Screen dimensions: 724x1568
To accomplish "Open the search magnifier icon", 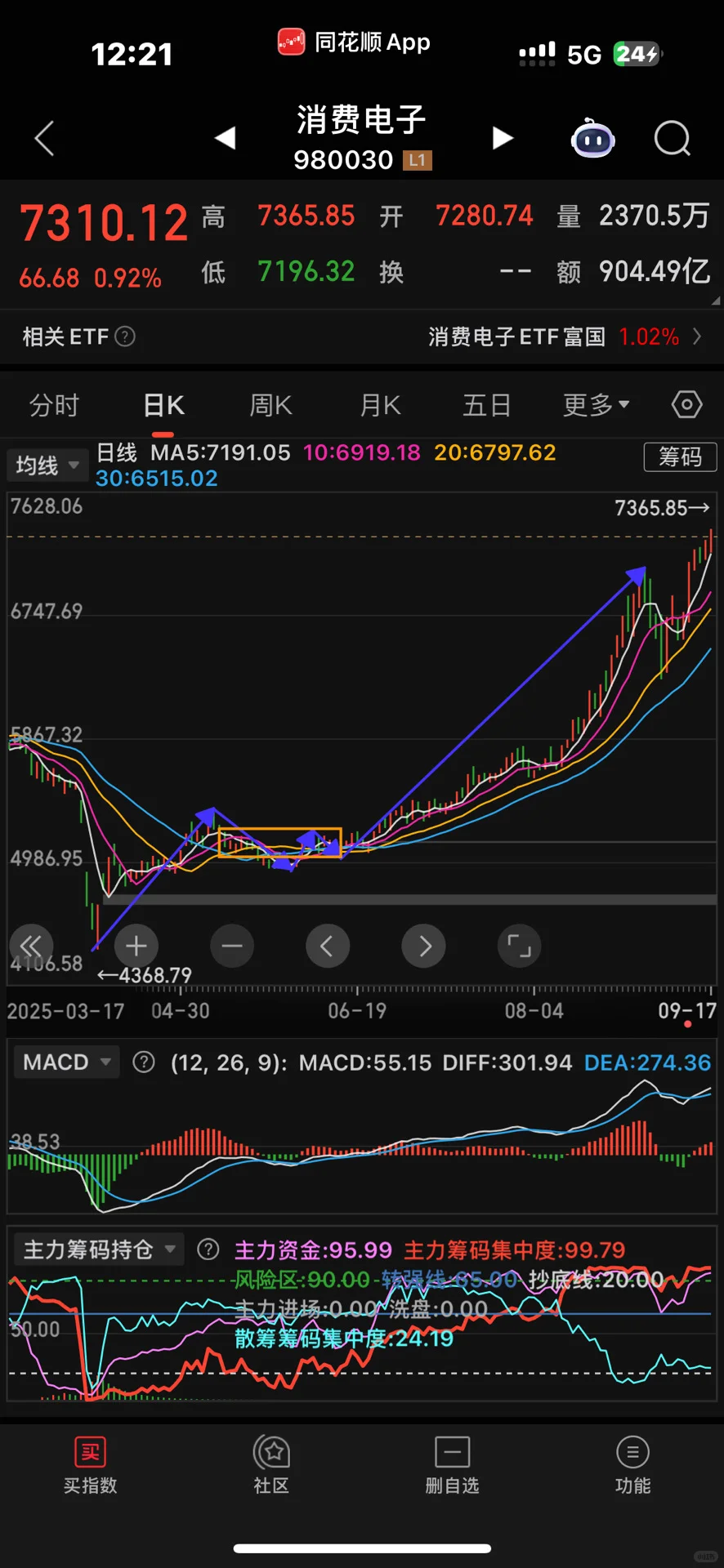I will pyautogui.click(x=673, y=138).
